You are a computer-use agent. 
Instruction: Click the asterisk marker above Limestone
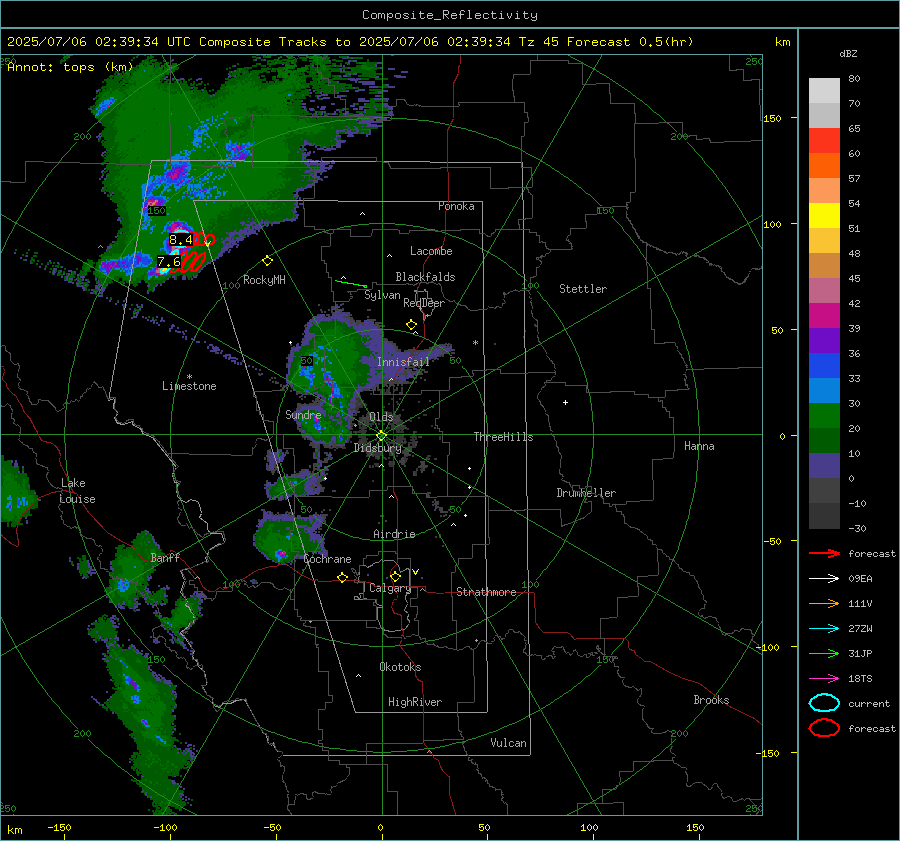189,377
